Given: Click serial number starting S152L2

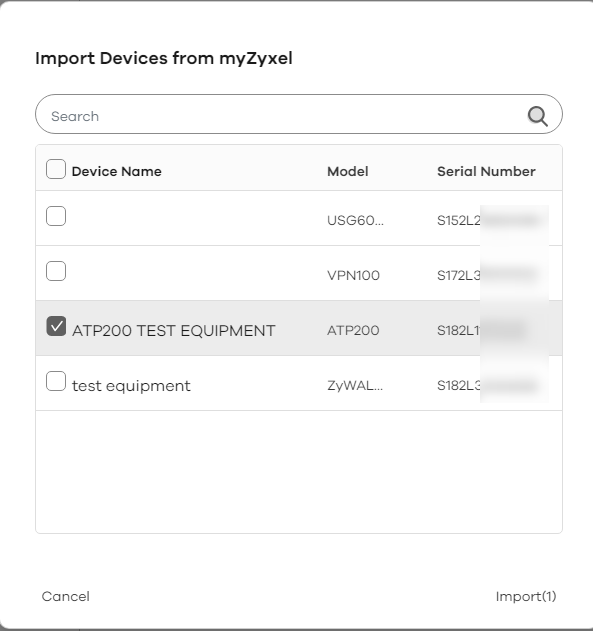Looking at the screenshot, I should point(488,221).
